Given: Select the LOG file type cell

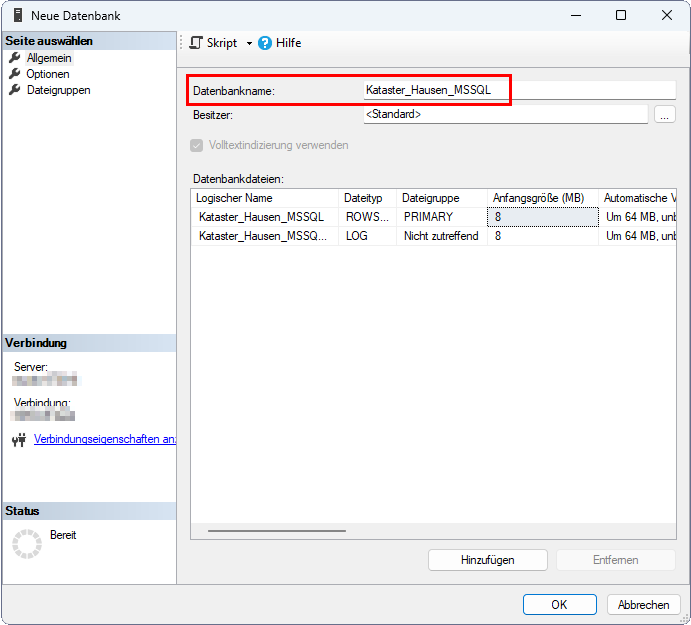Looking at the screenshot, I should 368,236.
